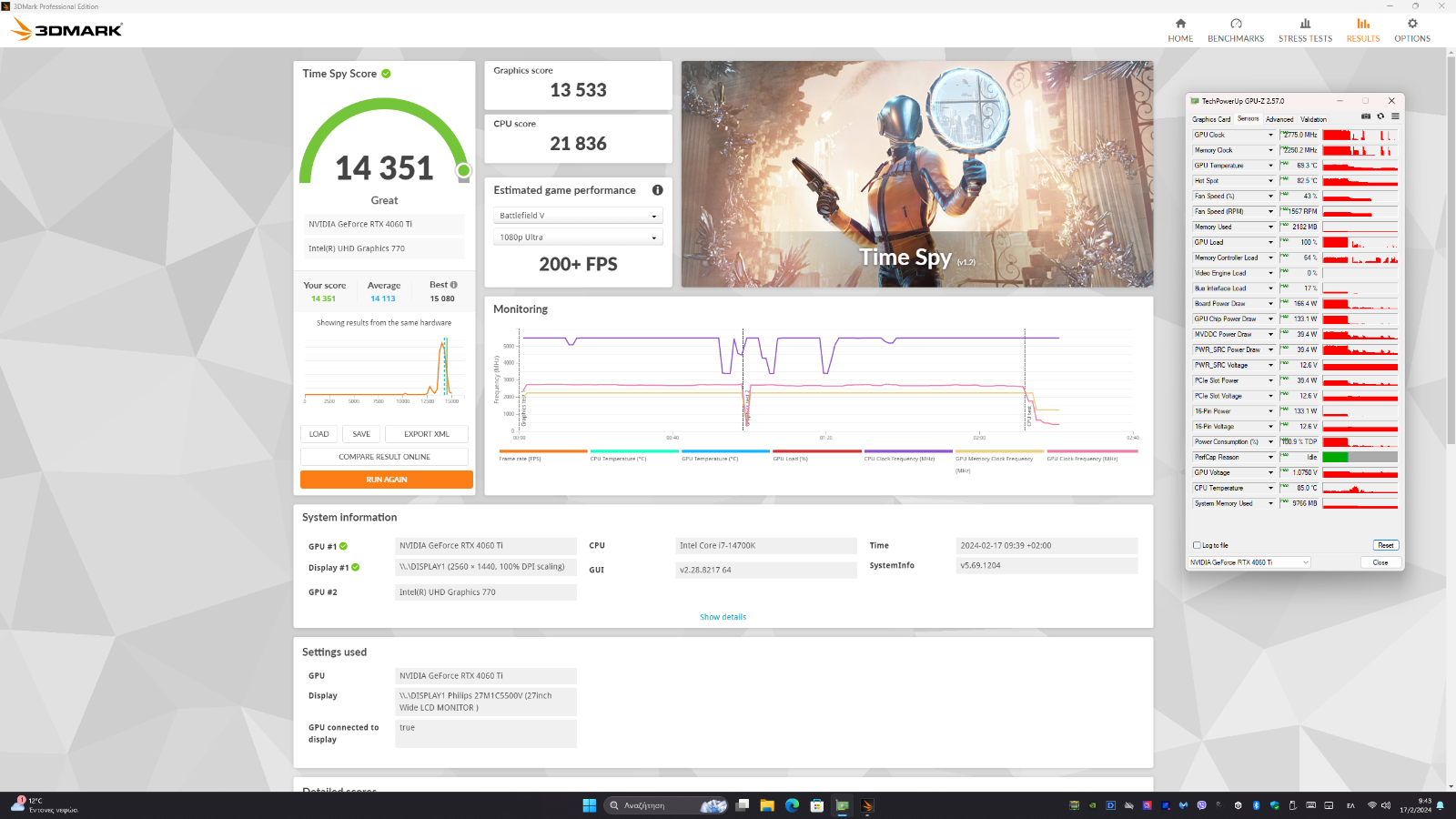Open the Board Power Draw sensor dropdown
Image resolution: width=1456 pixels, height=819 pixels.
coord(1271,304)
